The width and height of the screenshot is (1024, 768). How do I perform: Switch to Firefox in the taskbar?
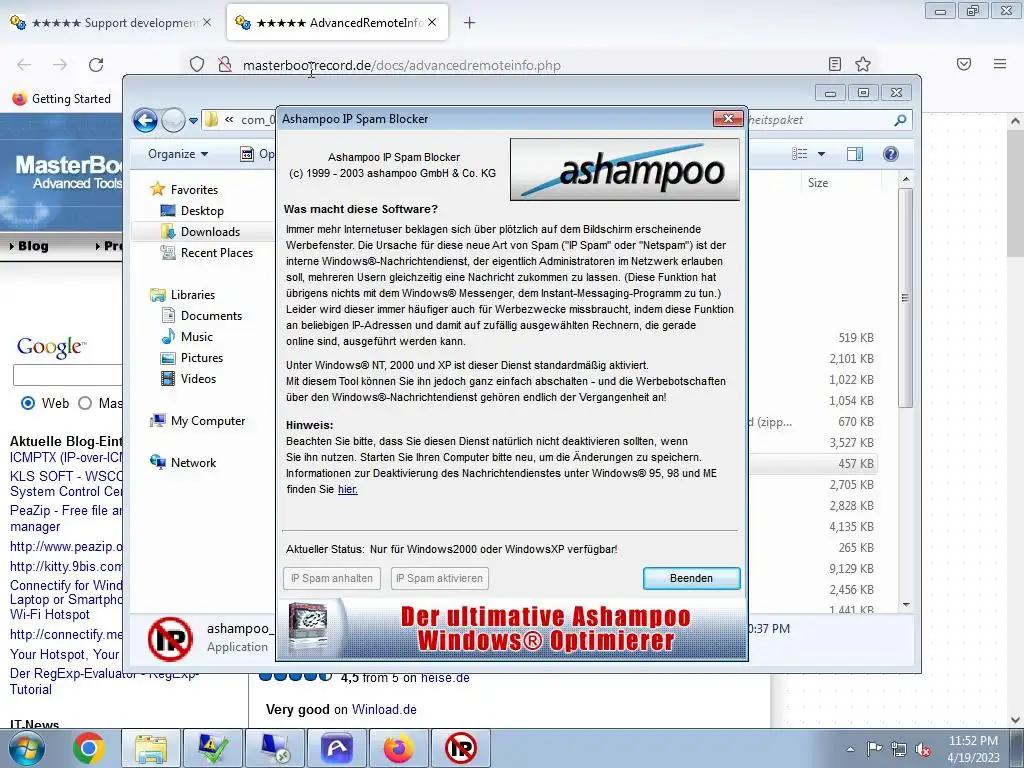[x=398, y=748]
